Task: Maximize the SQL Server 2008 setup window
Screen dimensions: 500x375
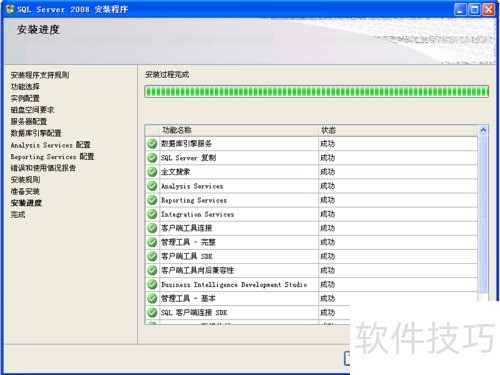Action: click(474, 10)
